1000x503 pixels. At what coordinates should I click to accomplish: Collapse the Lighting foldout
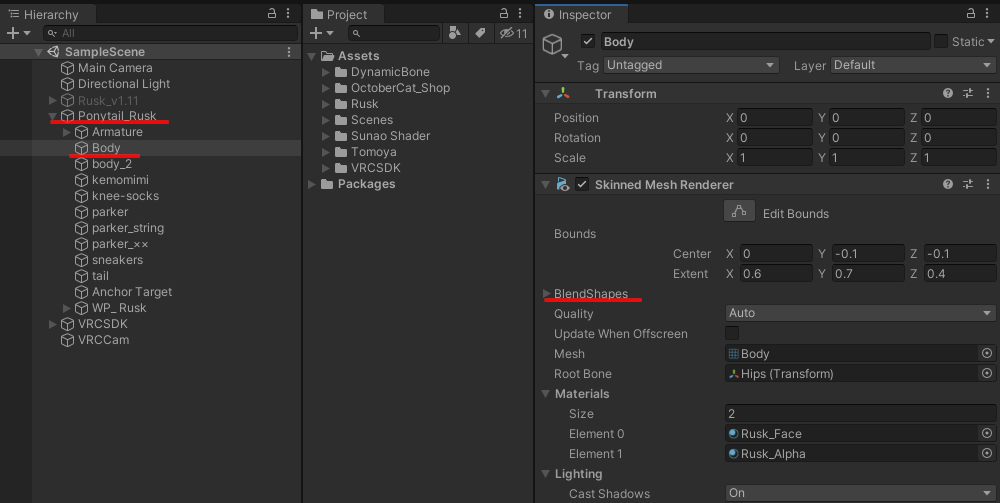point(546,474)
